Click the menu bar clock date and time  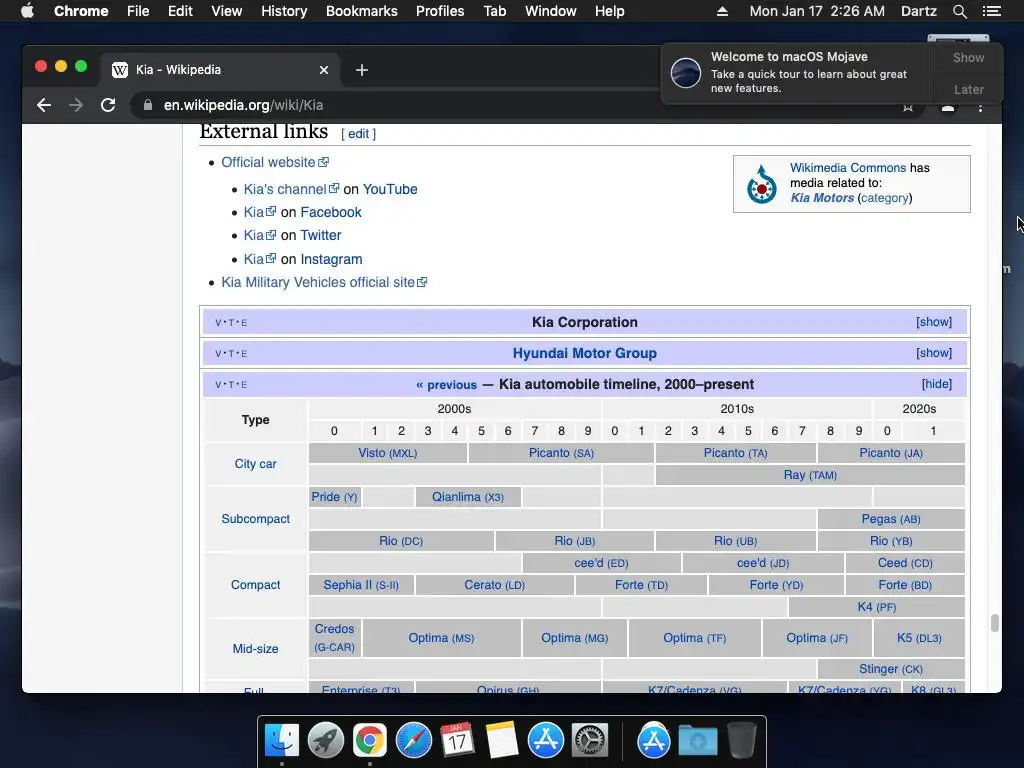[817, 11]
